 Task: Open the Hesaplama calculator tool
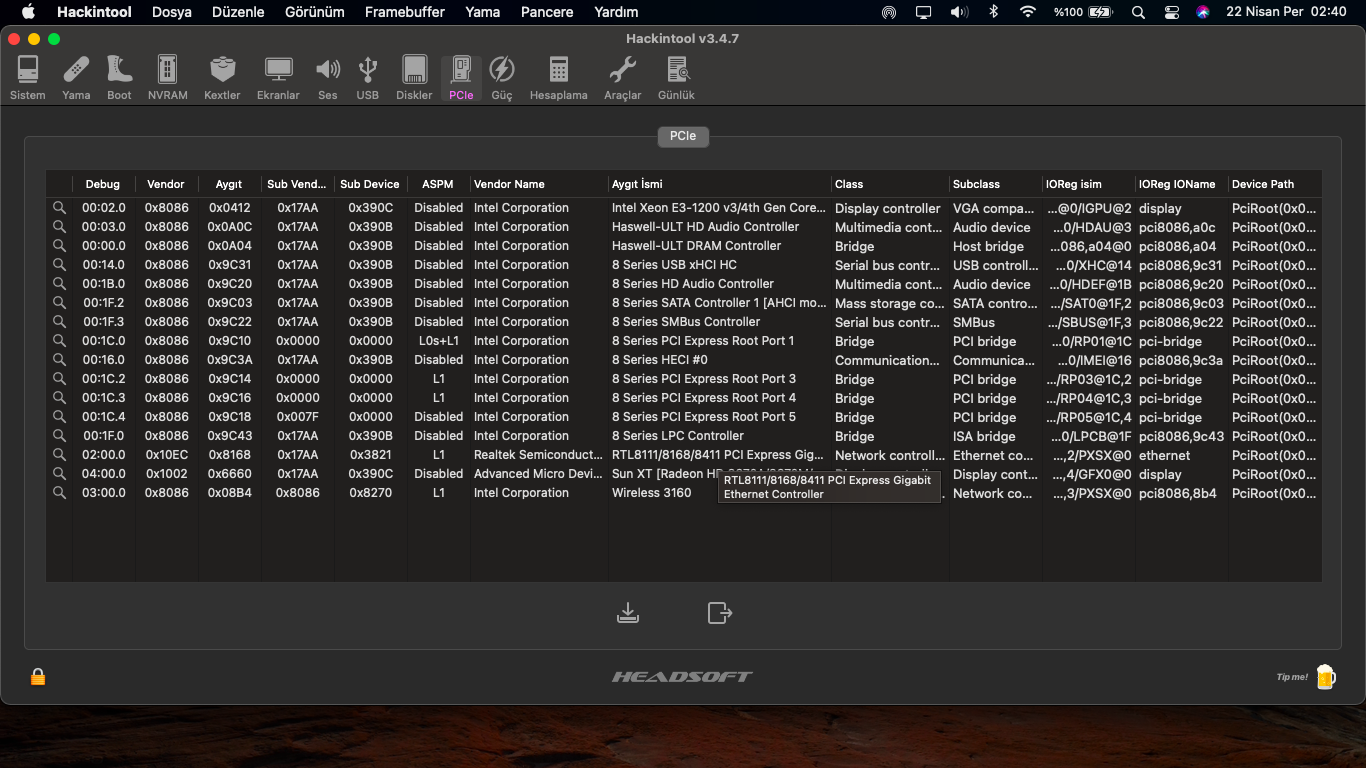pos(558,78)
